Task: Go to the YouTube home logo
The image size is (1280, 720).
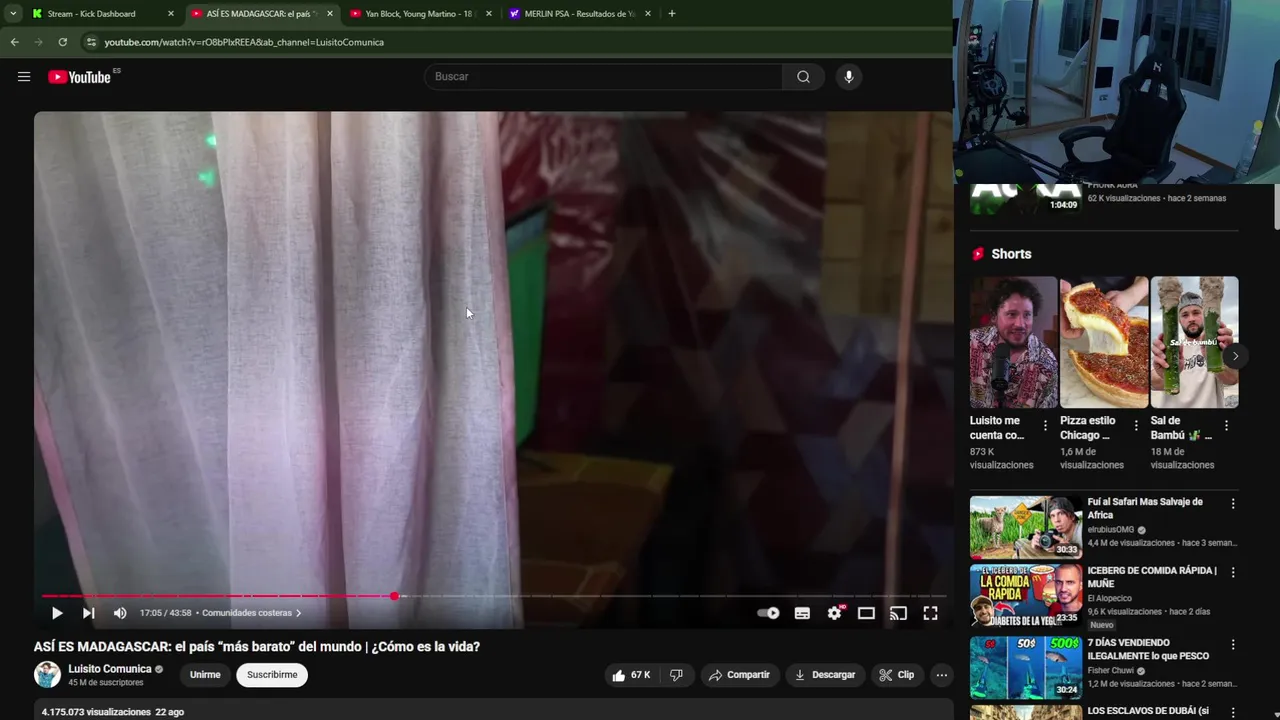Action: 79,77
